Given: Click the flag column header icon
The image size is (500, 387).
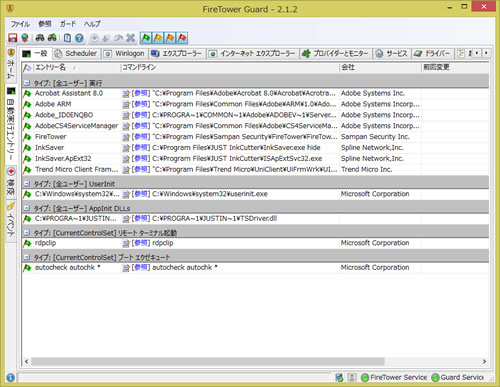Looking at the screenshot, I should (x=27, y=68).
